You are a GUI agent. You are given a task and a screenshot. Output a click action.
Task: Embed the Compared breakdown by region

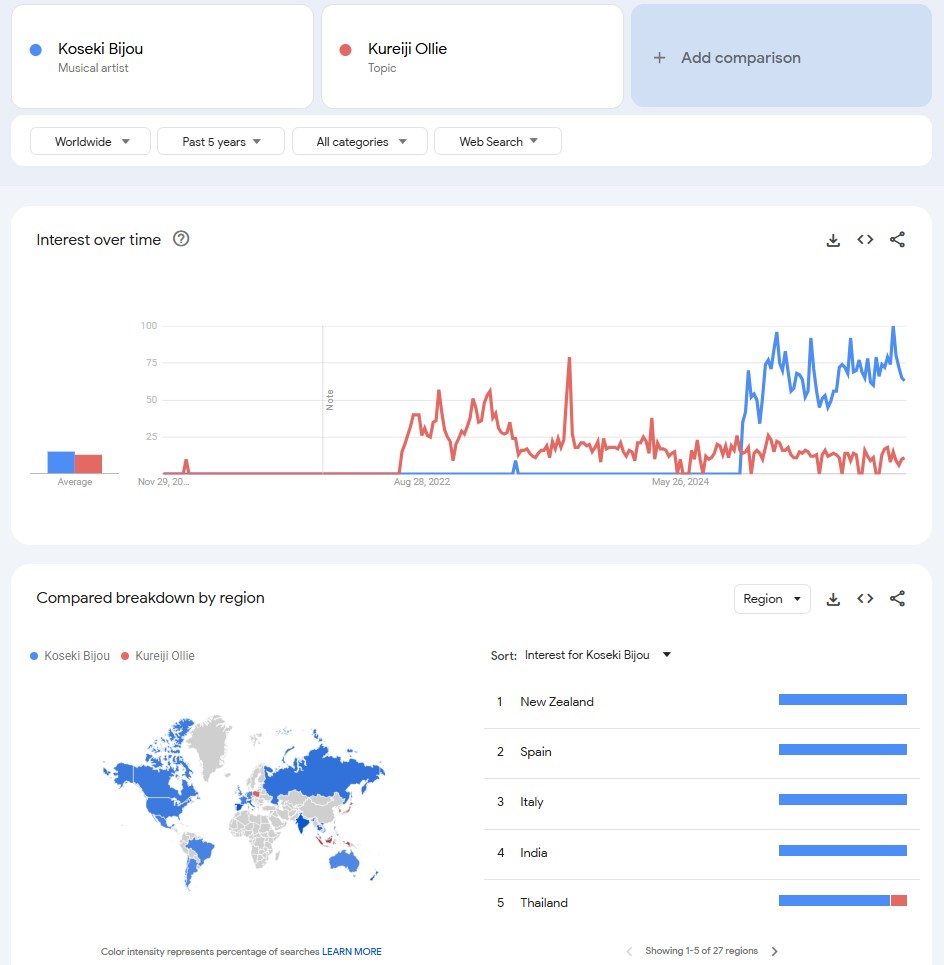865,599
